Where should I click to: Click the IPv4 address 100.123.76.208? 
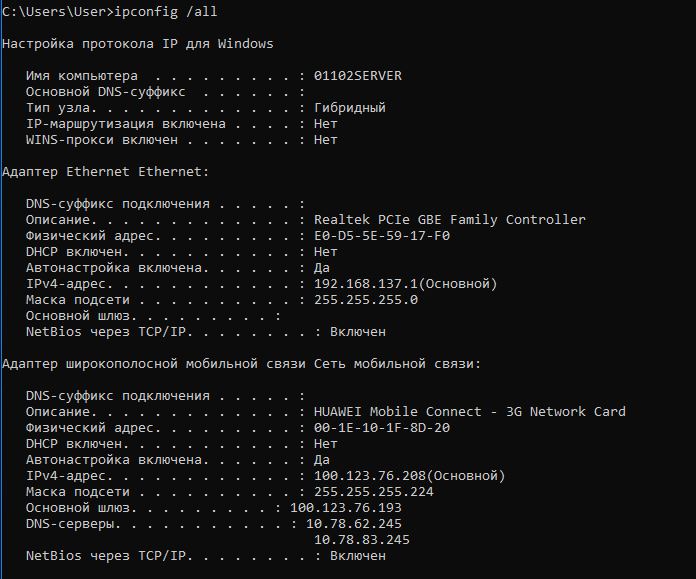[x=370, y=476]
